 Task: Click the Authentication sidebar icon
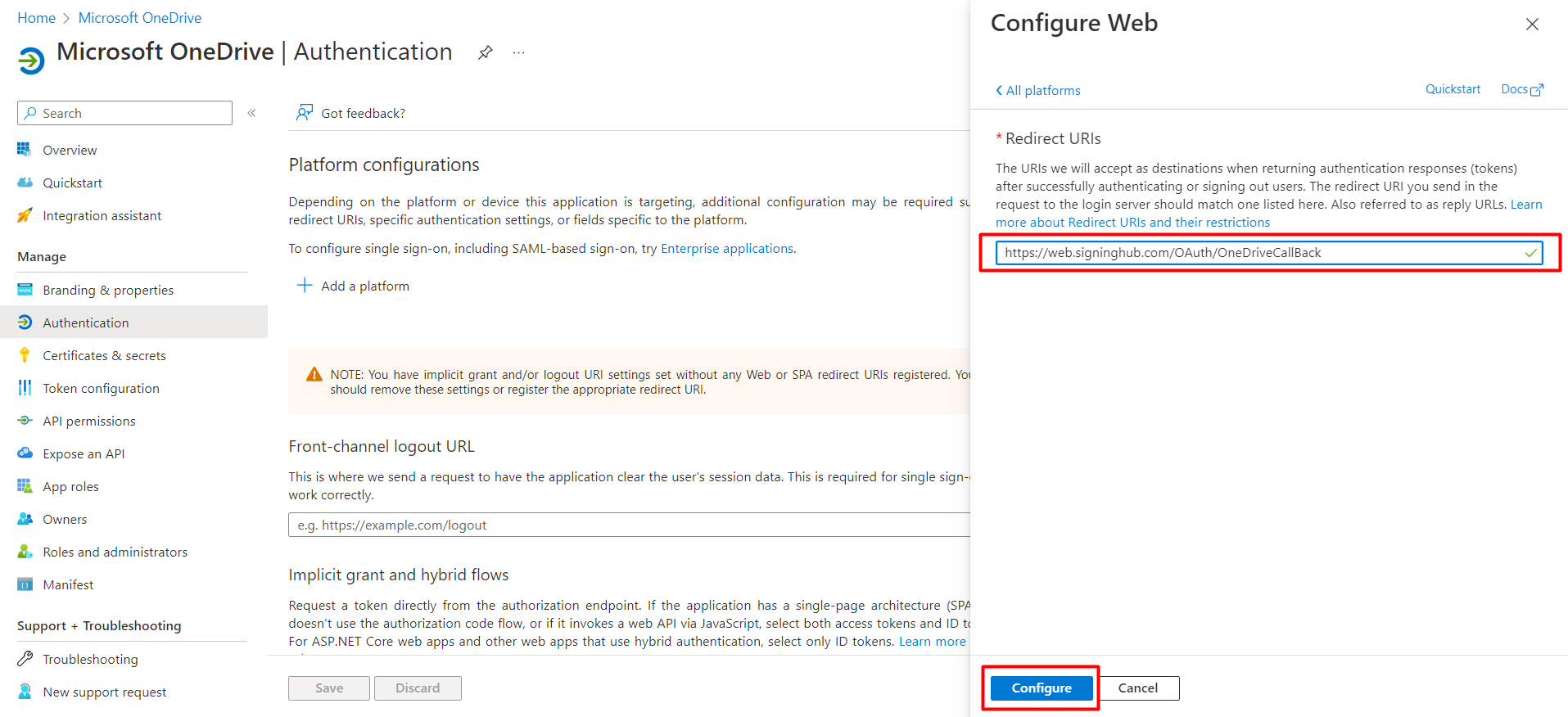point(25,322)
